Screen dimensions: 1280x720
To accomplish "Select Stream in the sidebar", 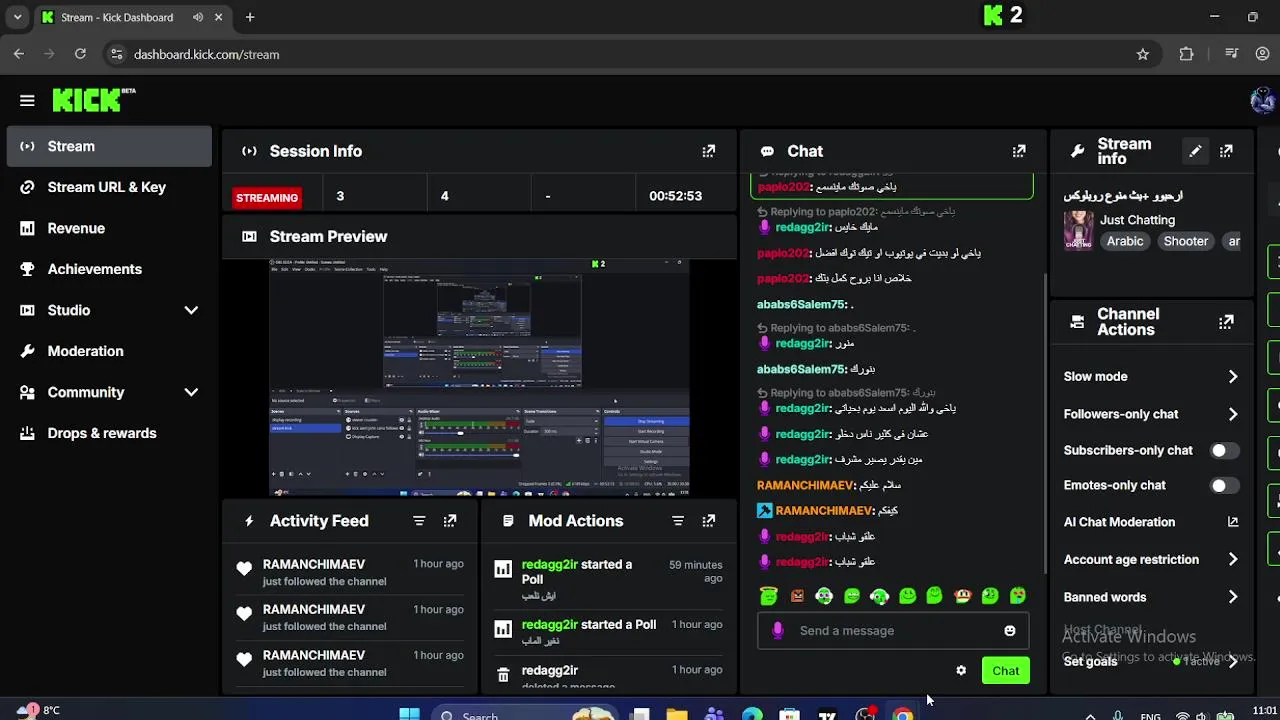I will [109, 146].
